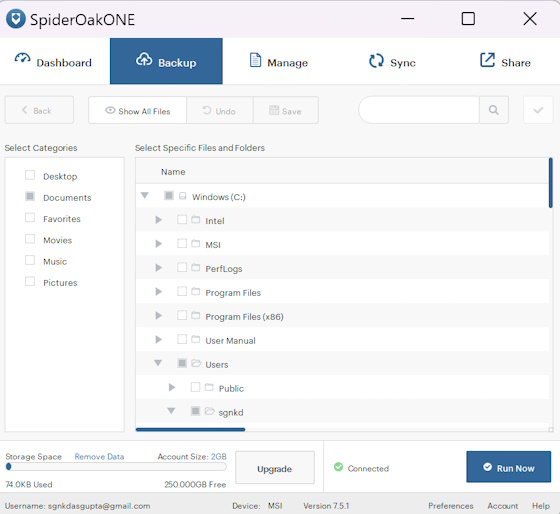Click the open sgnkd folder icon
The width and height of the screenshot is (560, 514).
(x=209, y=411)
